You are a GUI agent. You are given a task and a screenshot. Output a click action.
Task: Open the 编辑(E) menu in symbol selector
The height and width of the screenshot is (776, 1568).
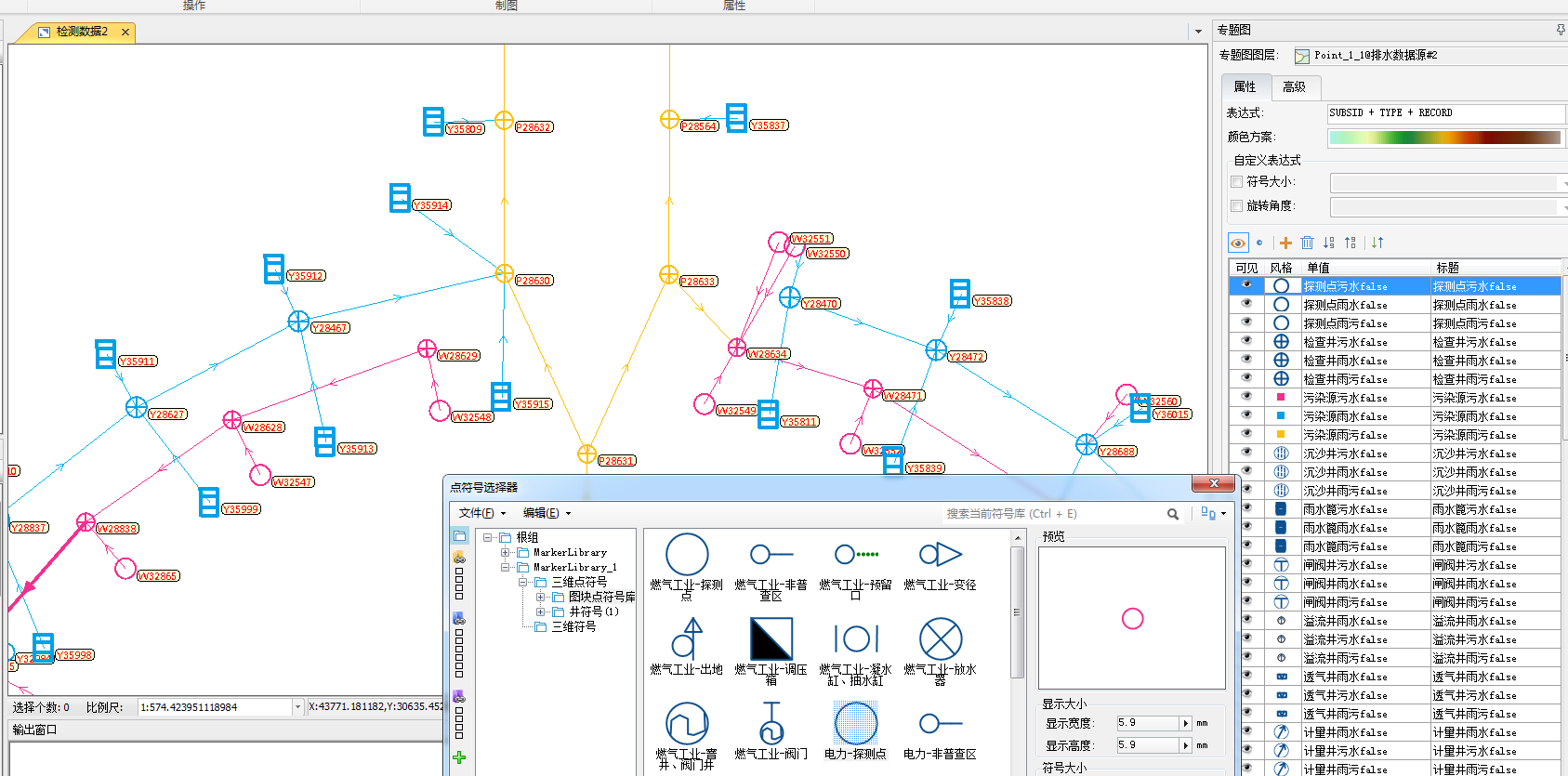(x=547, y=513)
